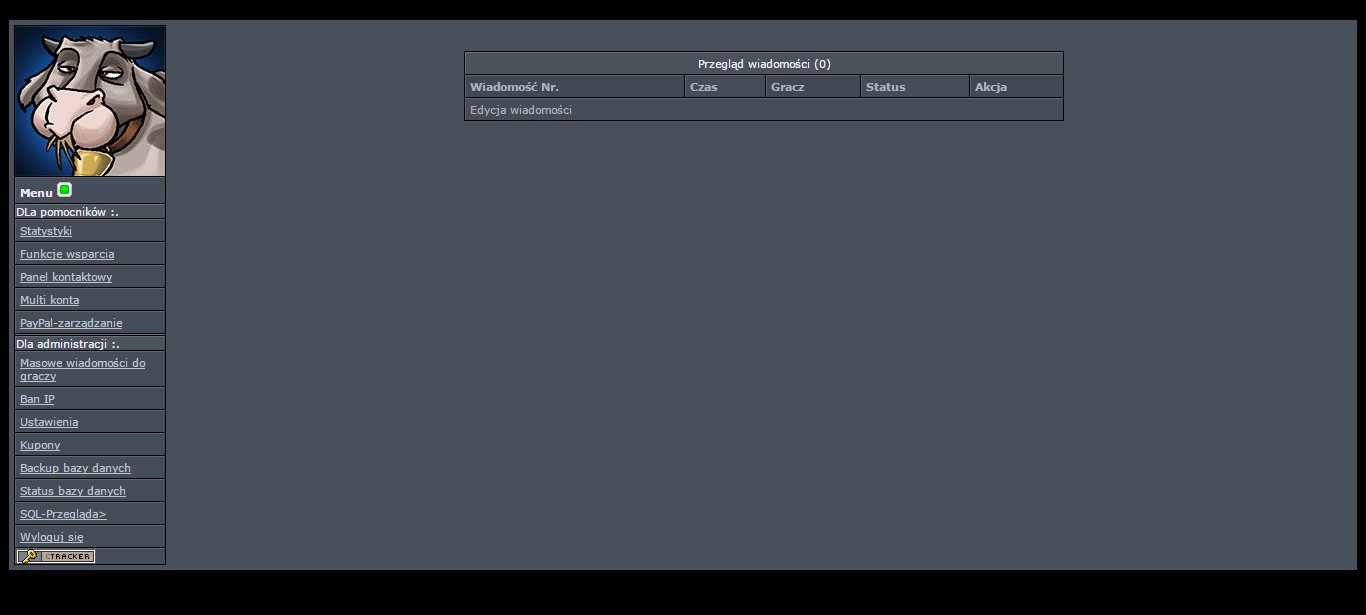1366x615 pixels.
Task: Click the Status column header
Action: point(915,87)
